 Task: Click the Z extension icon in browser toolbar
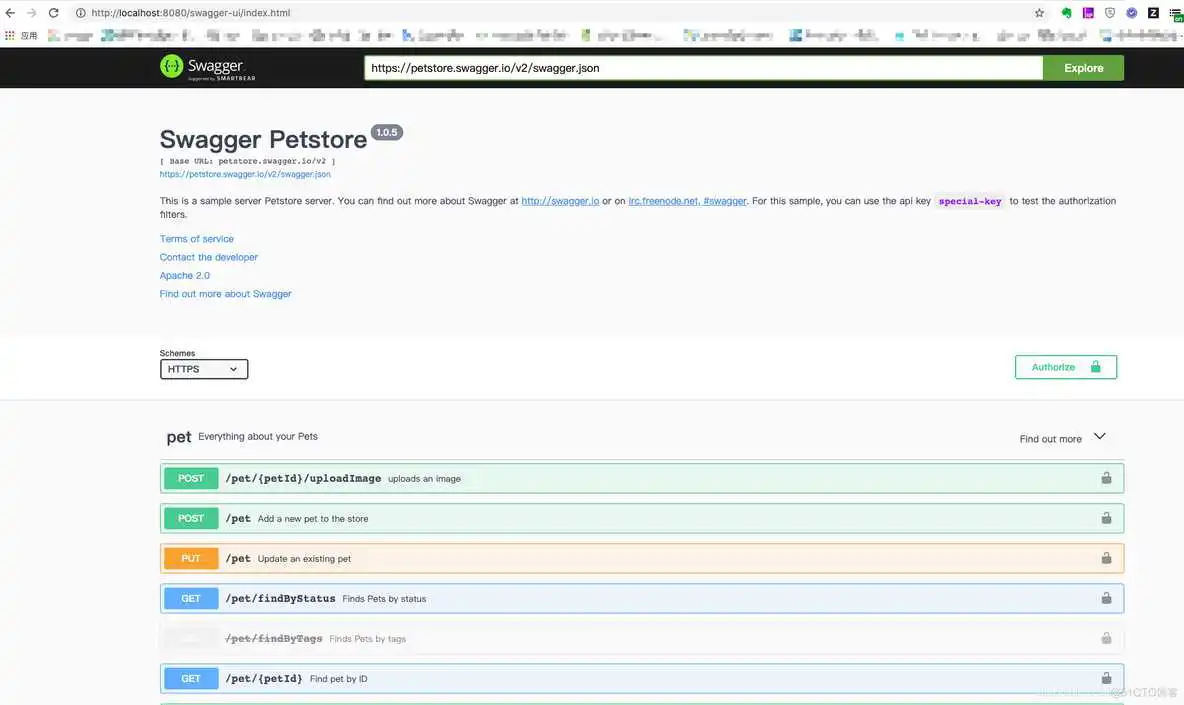point(1152,13)
